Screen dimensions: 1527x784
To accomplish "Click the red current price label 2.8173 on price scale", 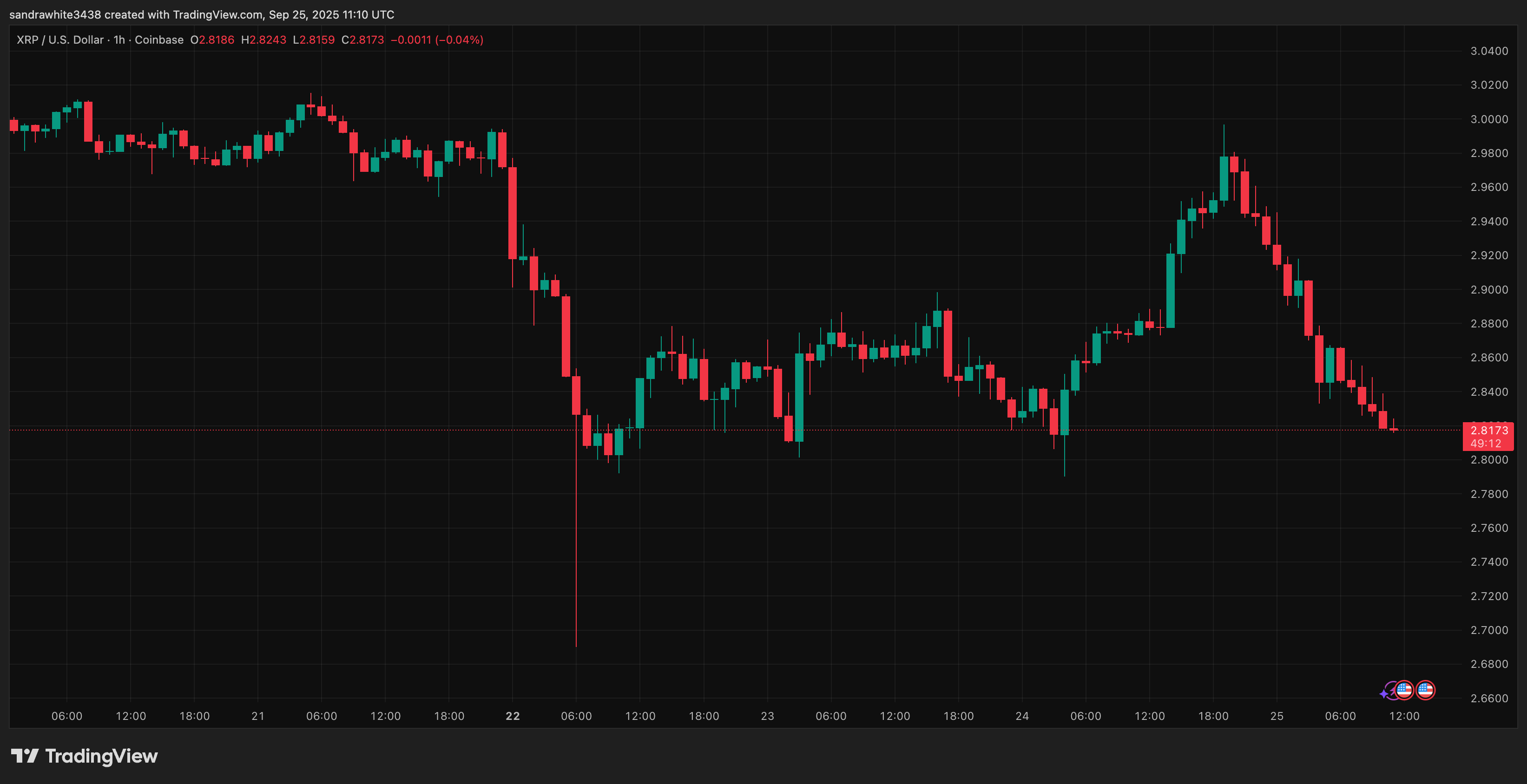I will (1489, 431).
